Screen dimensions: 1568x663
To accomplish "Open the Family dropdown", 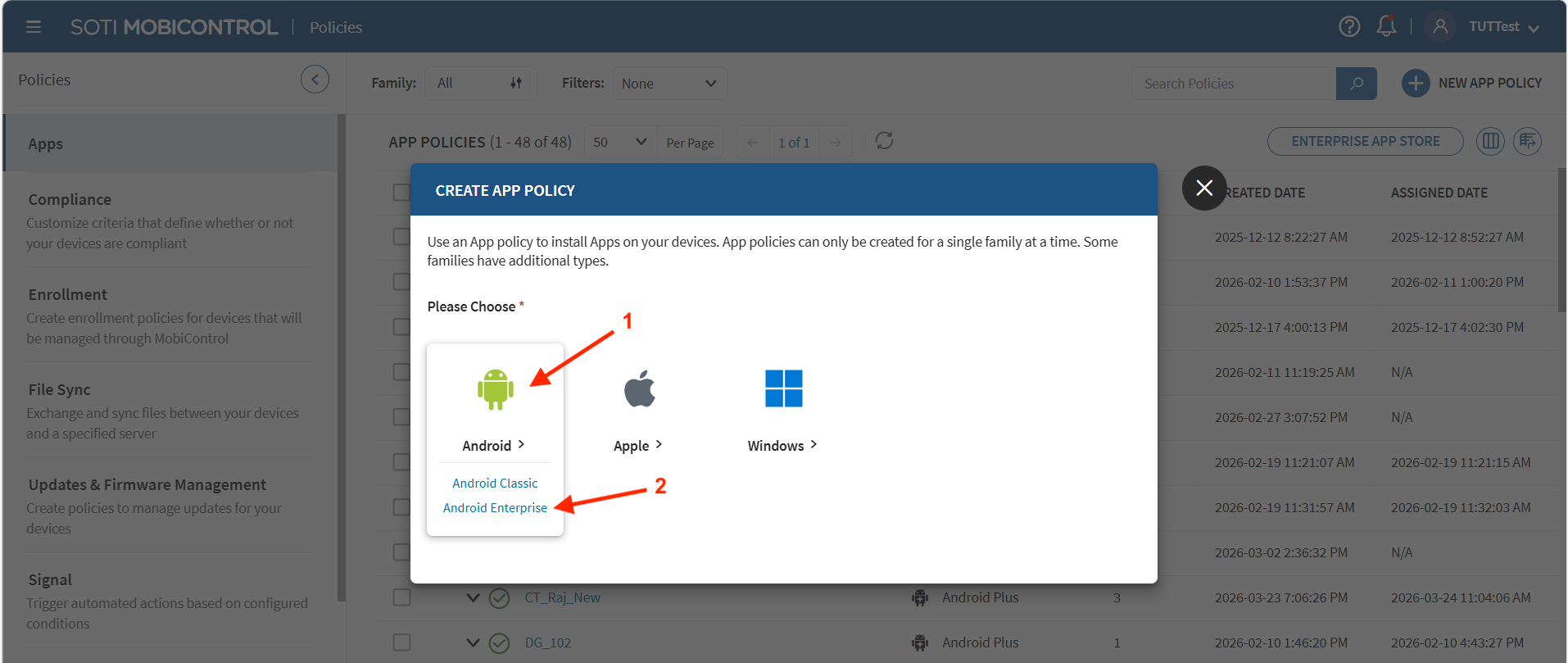I will pos(479,84).
